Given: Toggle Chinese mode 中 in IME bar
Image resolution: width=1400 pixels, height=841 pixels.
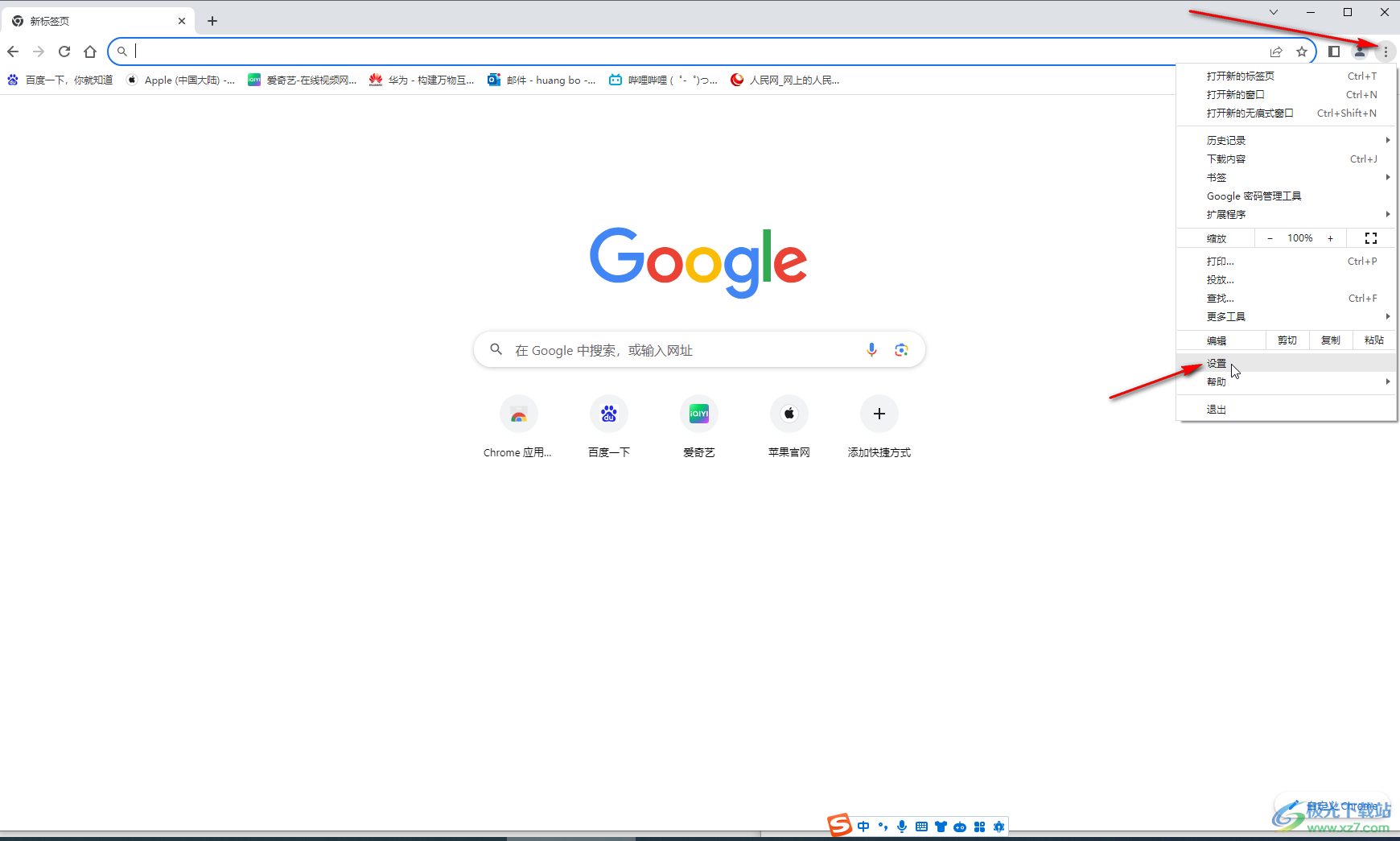Looking at the screenshot, I should (x=863, y=827).
